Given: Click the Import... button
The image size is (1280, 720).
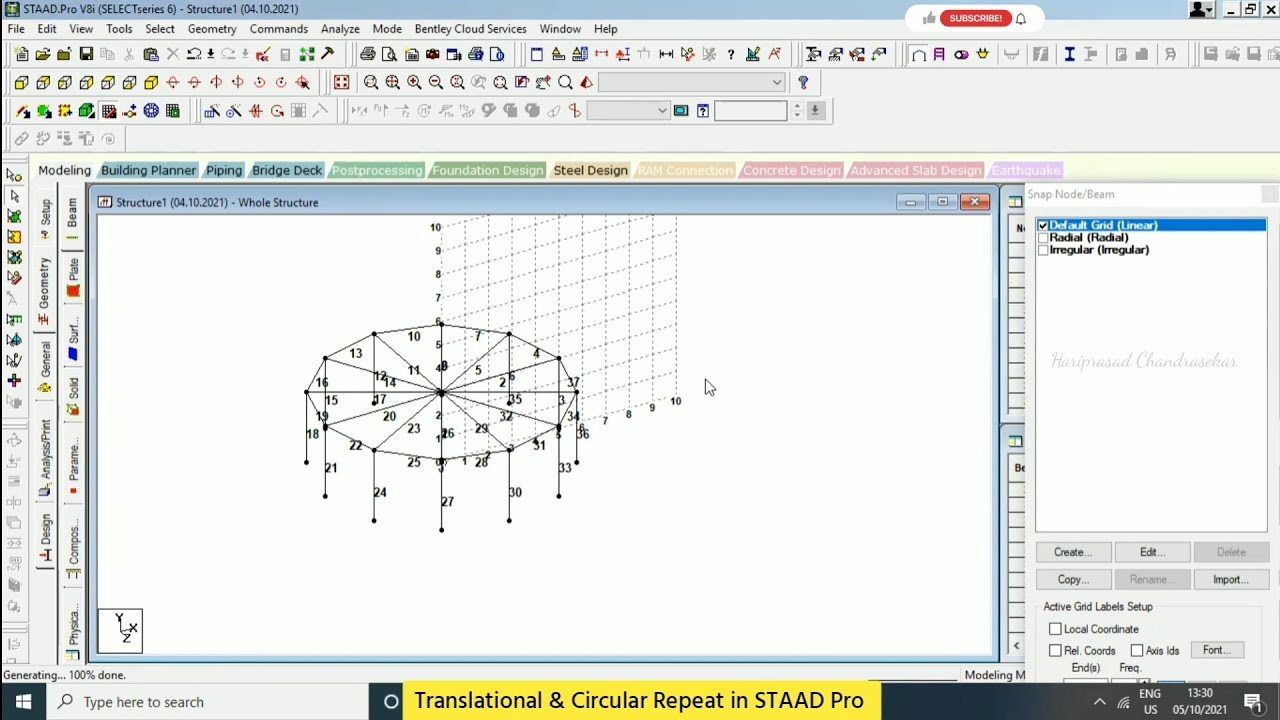Looking at the screenshot, I should pos(1231,579).
